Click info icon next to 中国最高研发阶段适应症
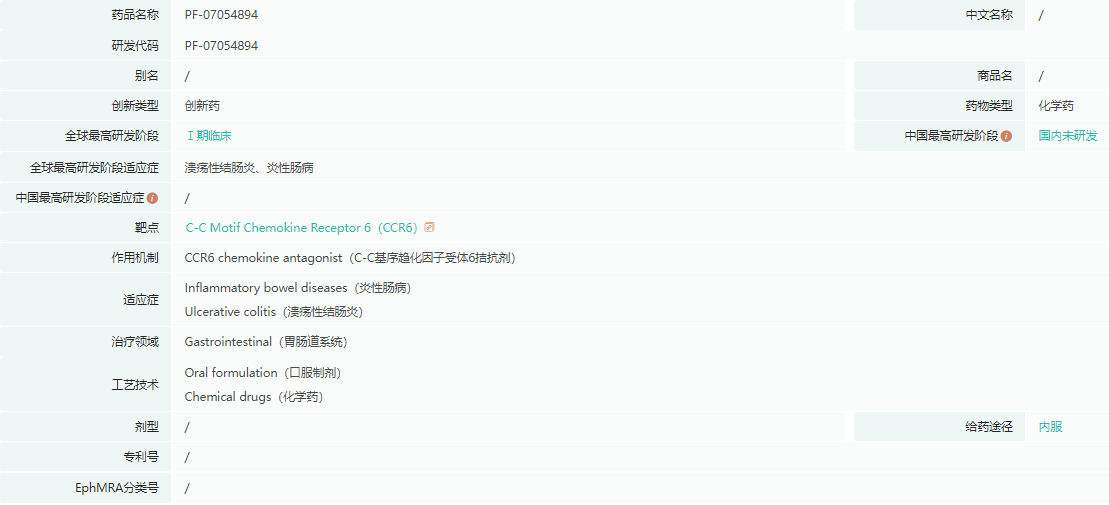The height and width of the screenshot is (505, 1109). coord(152,198)
